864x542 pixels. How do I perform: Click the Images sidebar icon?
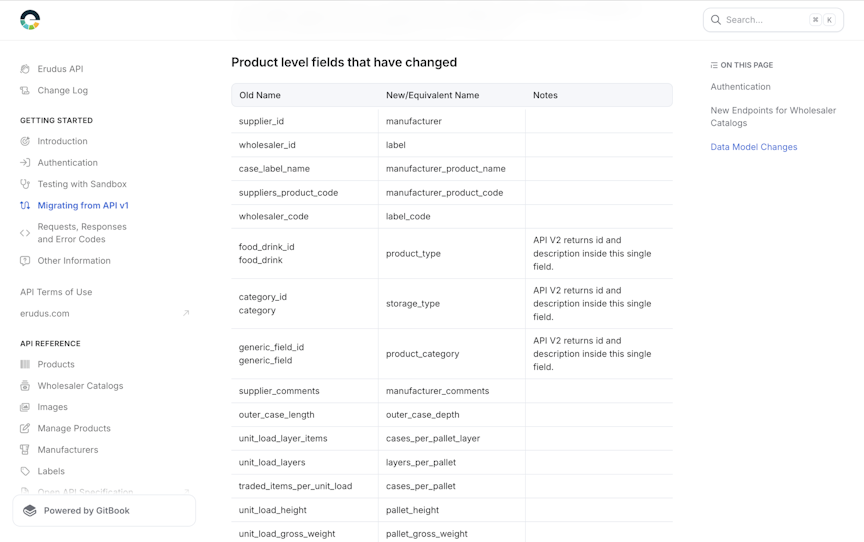[25, 407]
